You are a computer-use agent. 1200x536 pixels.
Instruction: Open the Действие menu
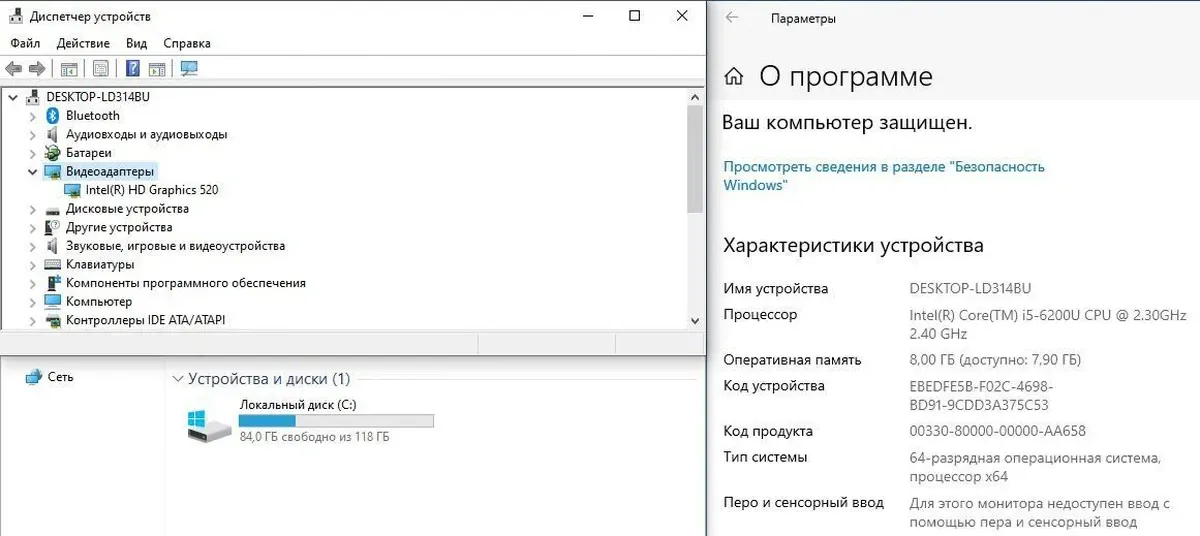(x=83, y=43)
